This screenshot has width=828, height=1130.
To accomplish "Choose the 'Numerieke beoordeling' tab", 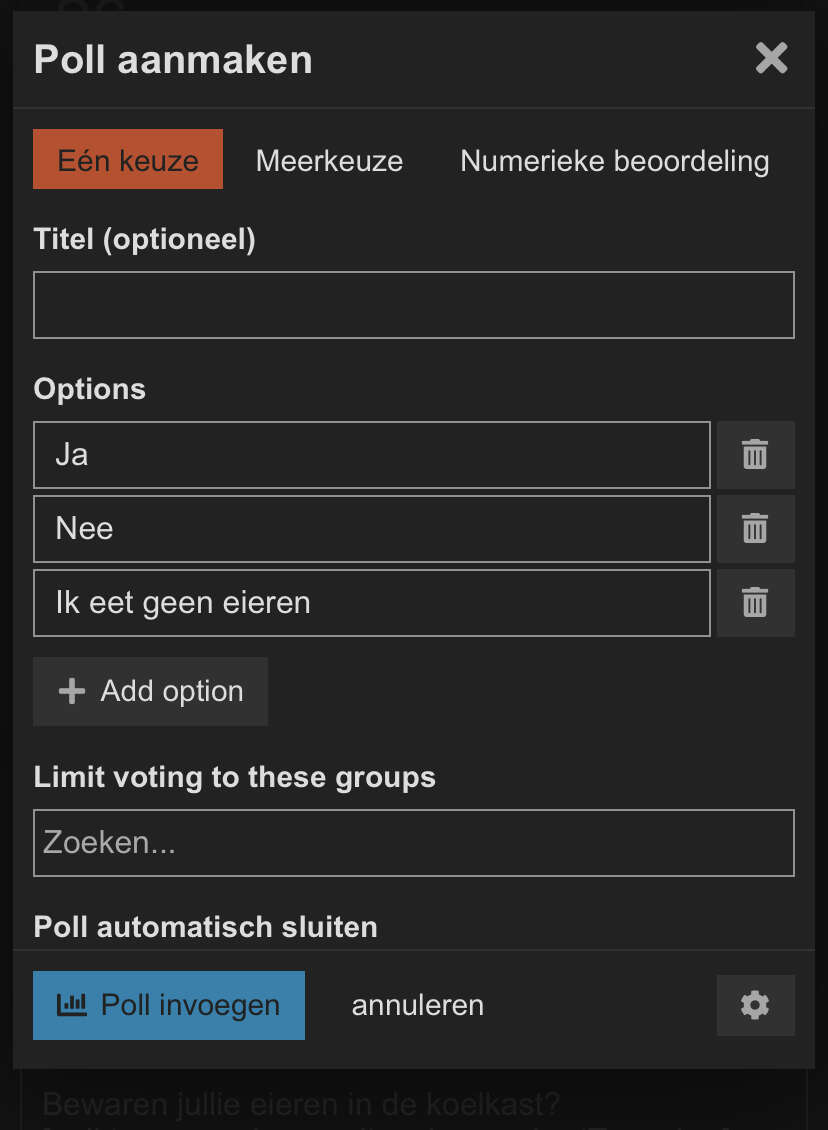I will click(x=614, y=160).
